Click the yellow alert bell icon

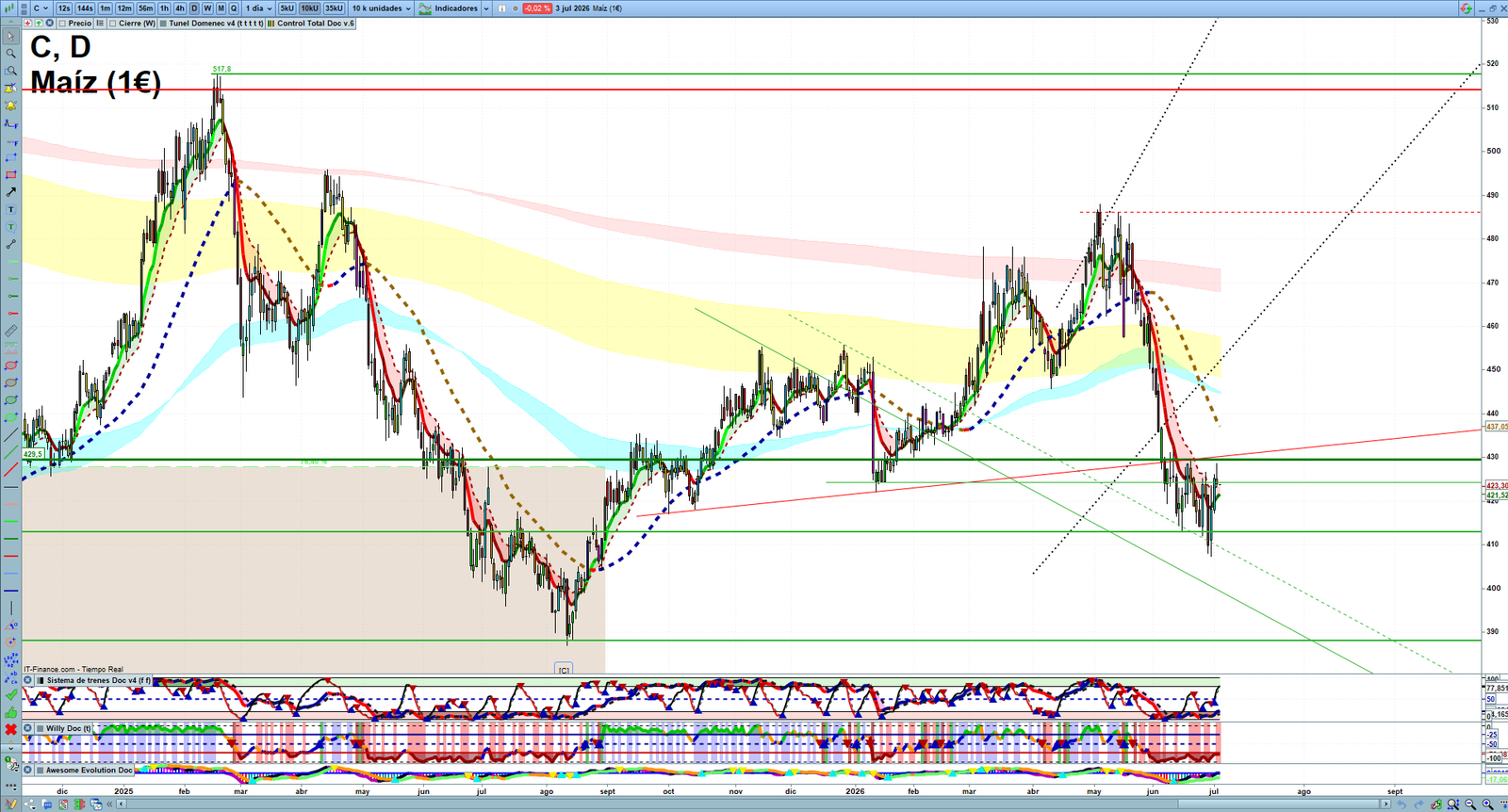(x=11, y=105)
